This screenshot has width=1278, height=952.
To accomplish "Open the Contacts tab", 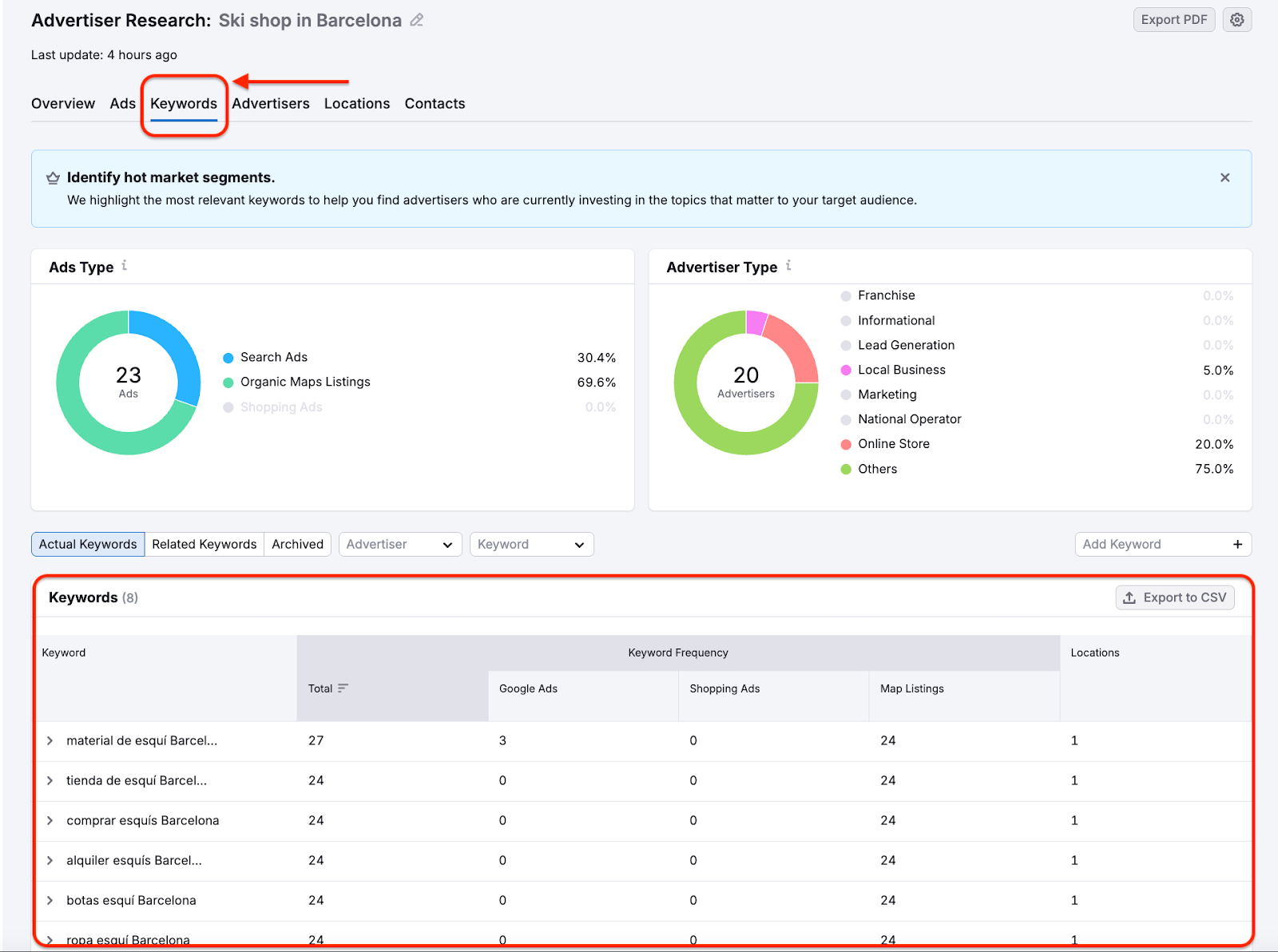I will (435, 103).
